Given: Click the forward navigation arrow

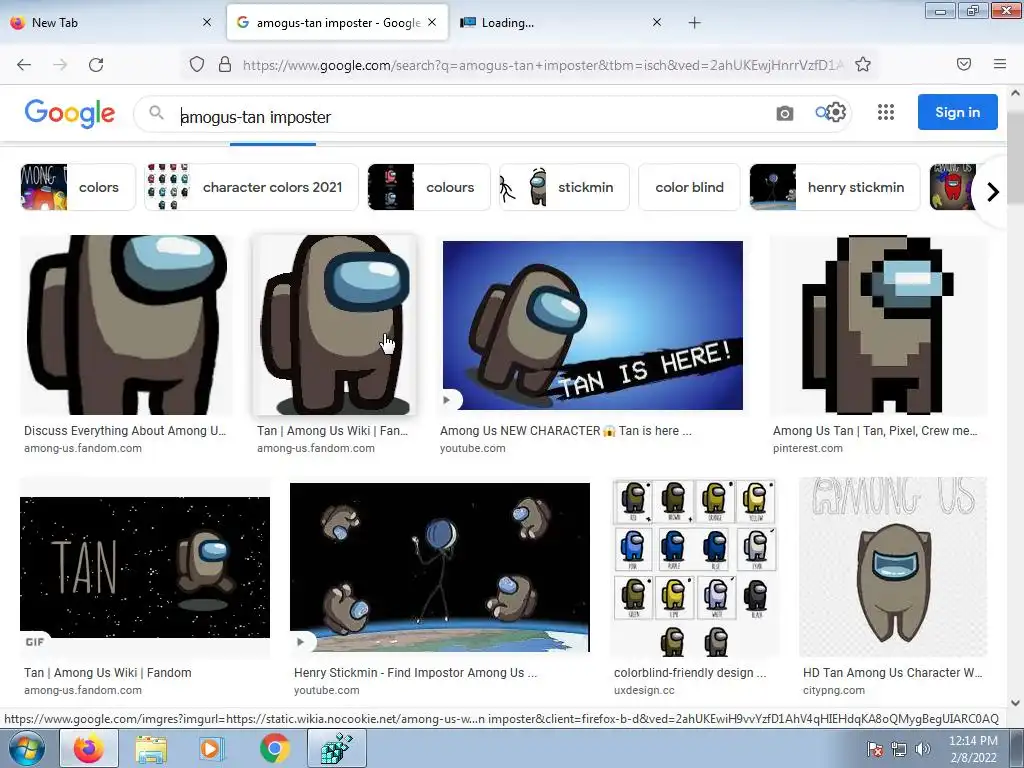Looking at the screenshot, I should pyautogui.click(x=60, y=64).
